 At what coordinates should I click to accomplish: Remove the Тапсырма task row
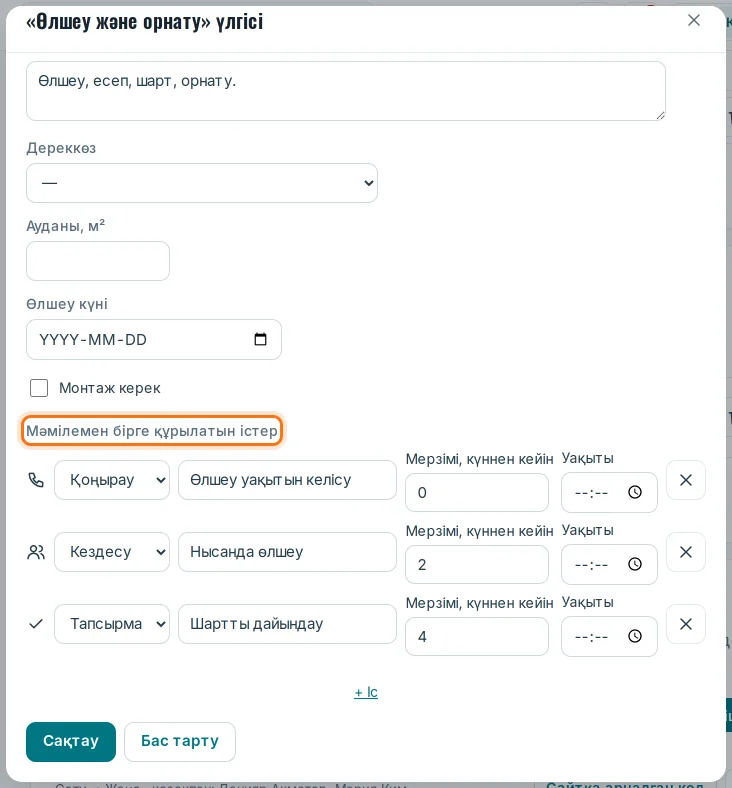click(x=686, y=624)
